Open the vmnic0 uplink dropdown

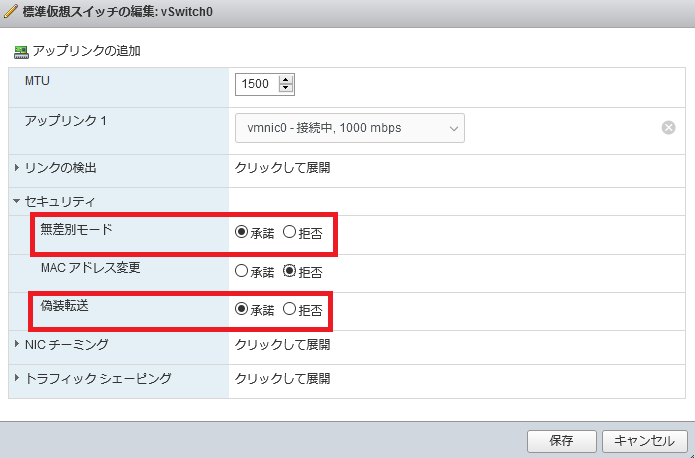[350, 128]
